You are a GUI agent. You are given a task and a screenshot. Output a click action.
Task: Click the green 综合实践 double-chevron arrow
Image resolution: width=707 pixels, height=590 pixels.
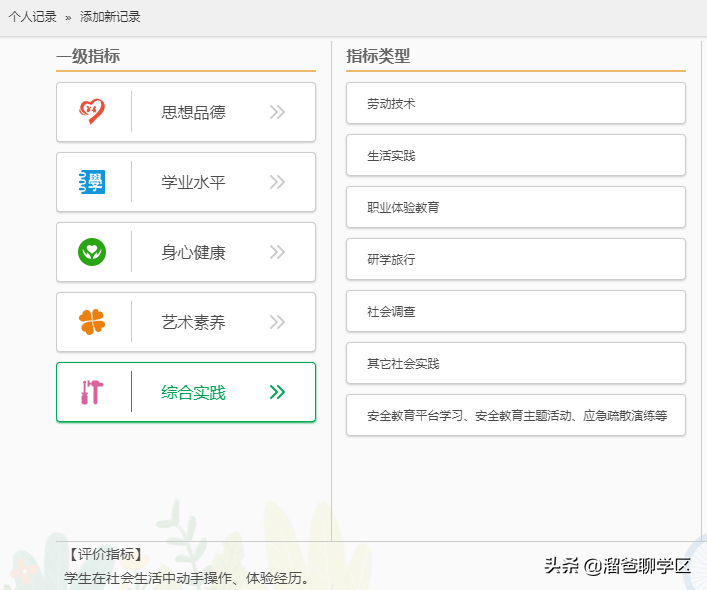(277, 392)
